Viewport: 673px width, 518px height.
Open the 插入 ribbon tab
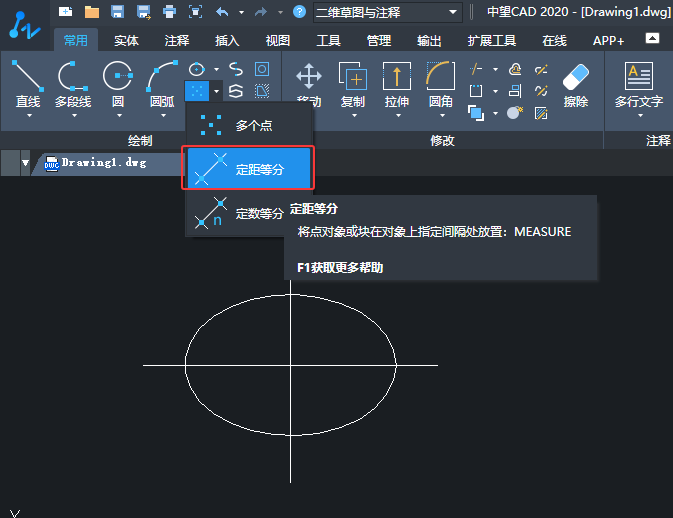point(227,41)
